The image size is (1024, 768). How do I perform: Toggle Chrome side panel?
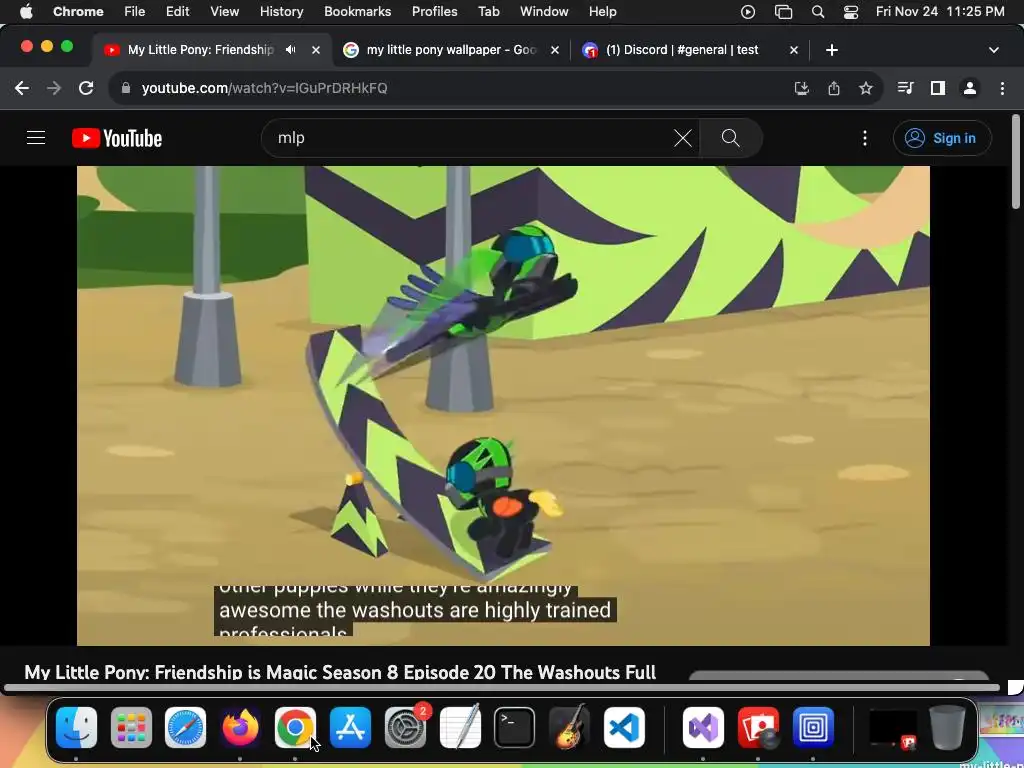[x=938, y=88]
